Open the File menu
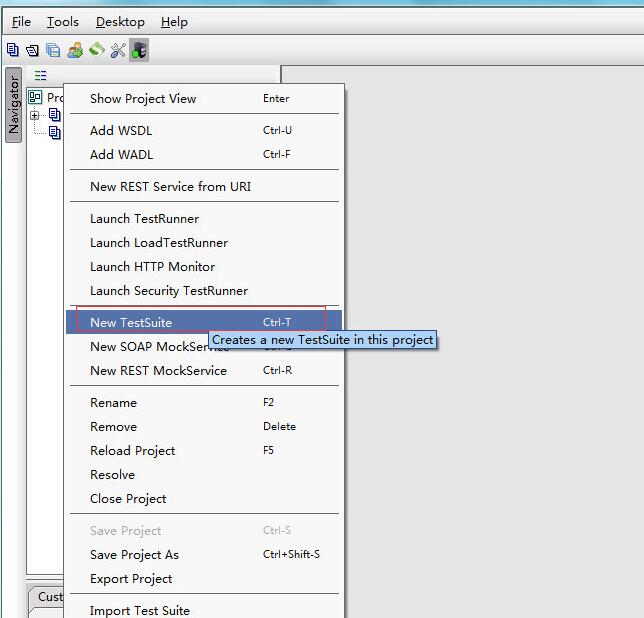 click(21, 22)
